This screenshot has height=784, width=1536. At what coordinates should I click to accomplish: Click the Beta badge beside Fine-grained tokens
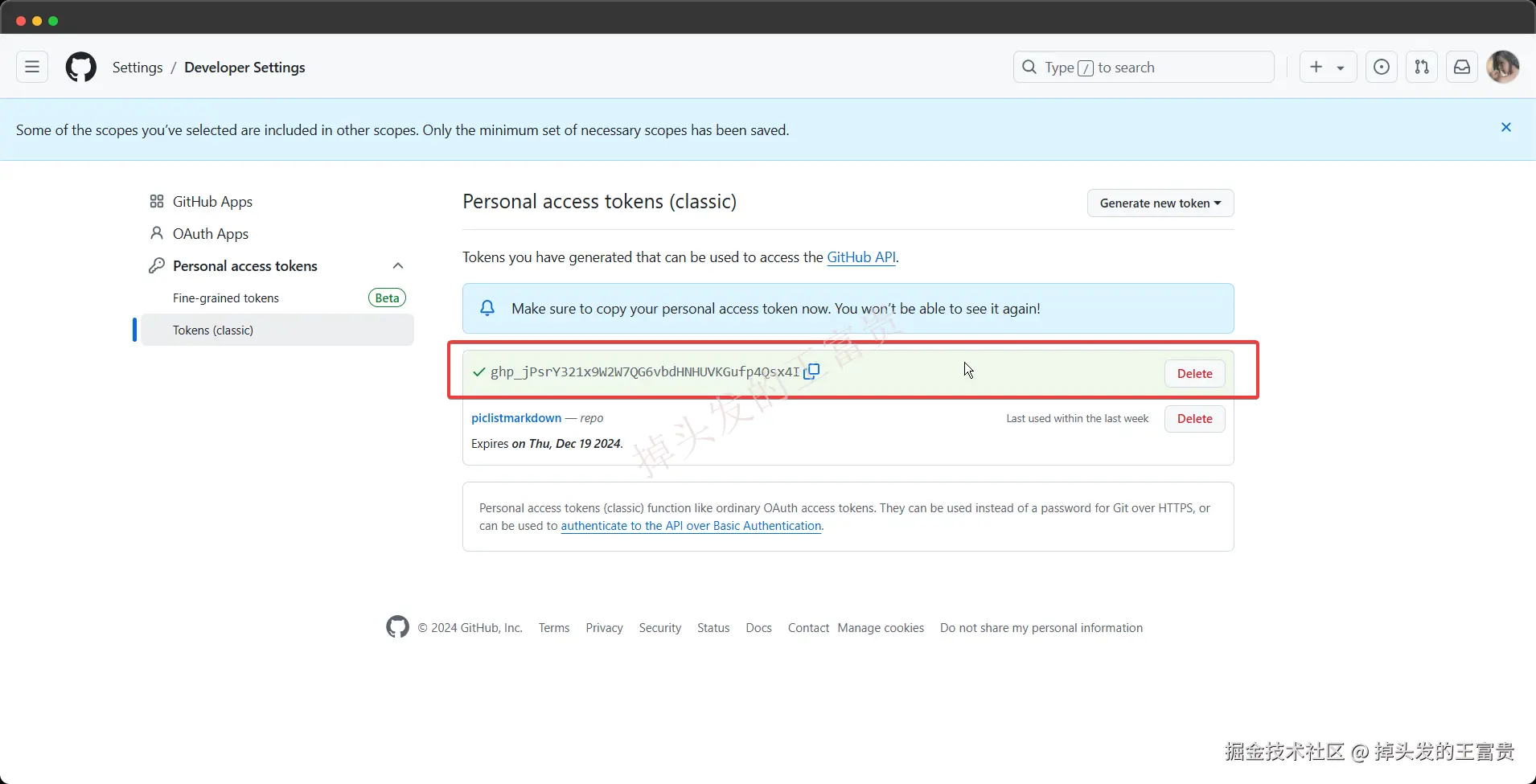coord(387,298)
